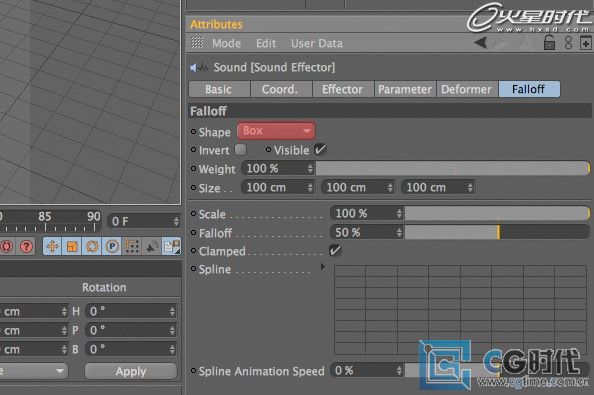Click the Falloff 50 % stepper arrows
The width and height of the screenshot is (594, 395).
point(399,232)
